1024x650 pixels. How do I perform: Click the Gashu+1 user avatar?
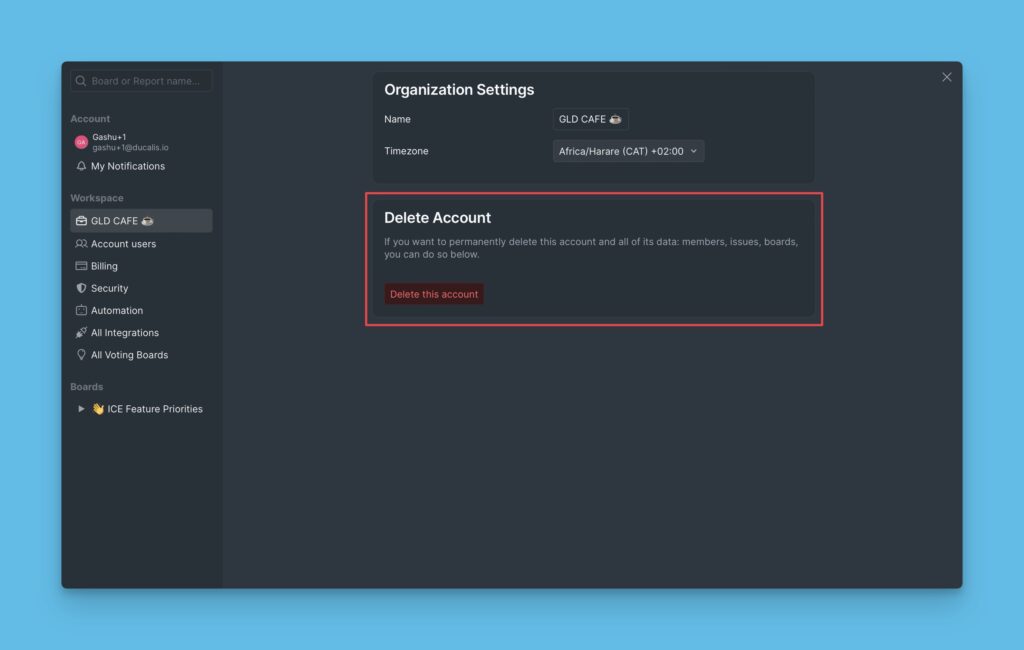pos(81,142)
